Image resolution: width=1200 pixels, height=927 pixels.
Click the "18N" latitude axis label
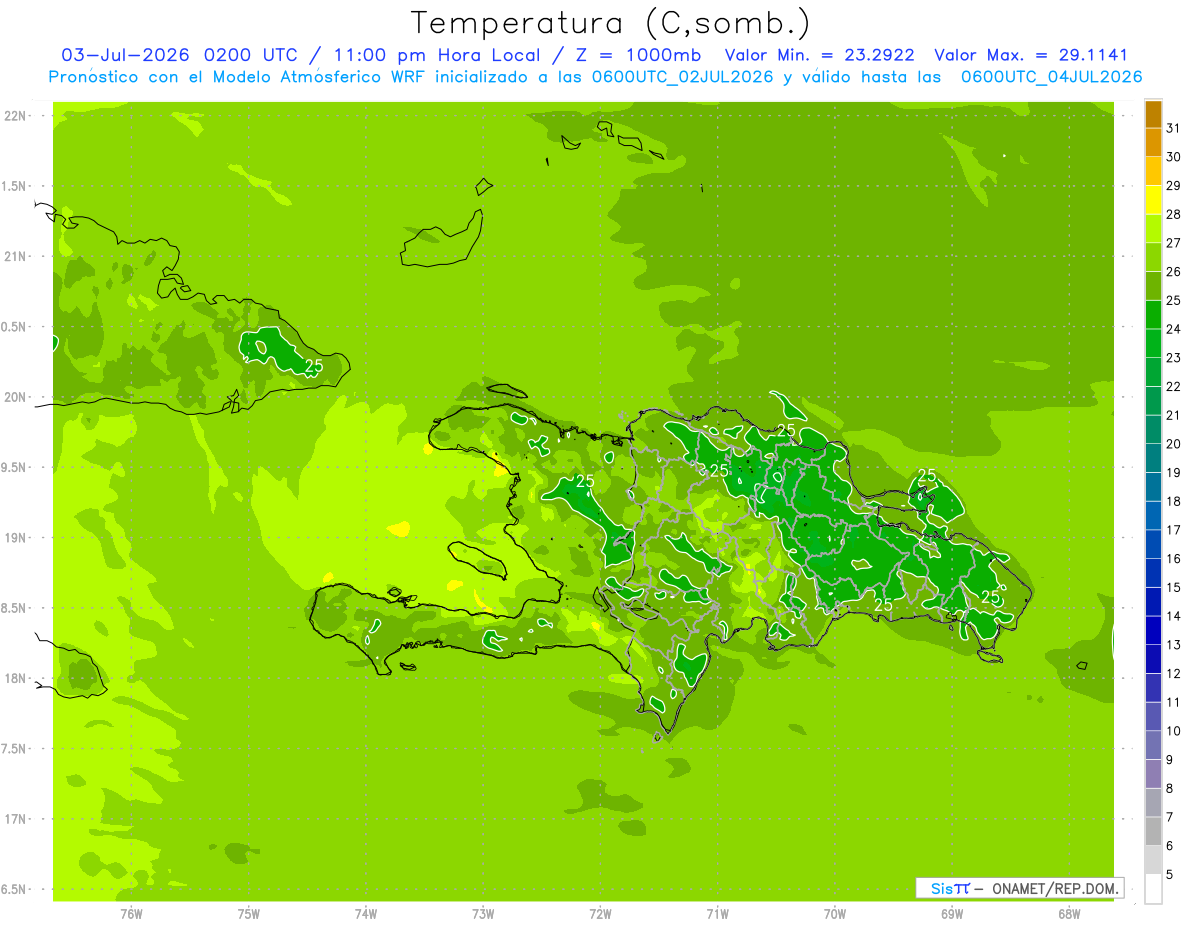[x=15, y=679]
